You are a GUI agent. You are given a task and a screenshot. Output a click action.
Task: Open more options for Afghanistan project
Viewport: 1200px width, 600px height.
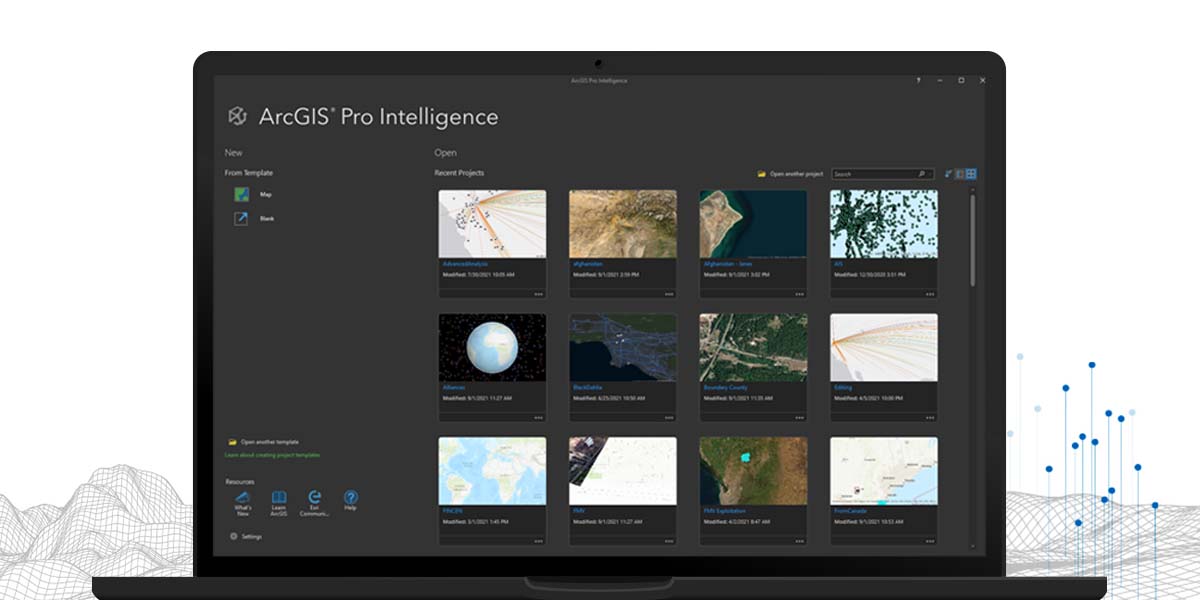(x=669, y=294)
